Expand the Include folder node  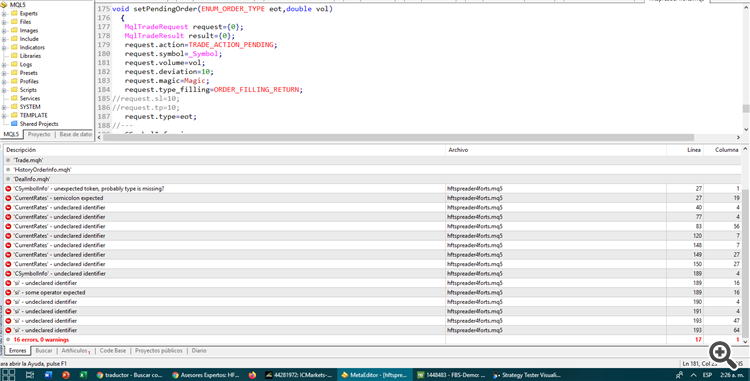coord(4,39)
